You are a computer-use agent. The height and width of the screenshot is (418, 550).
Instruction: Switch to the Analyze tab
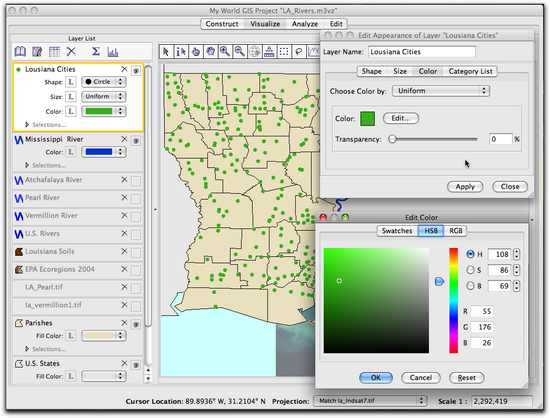305,24
